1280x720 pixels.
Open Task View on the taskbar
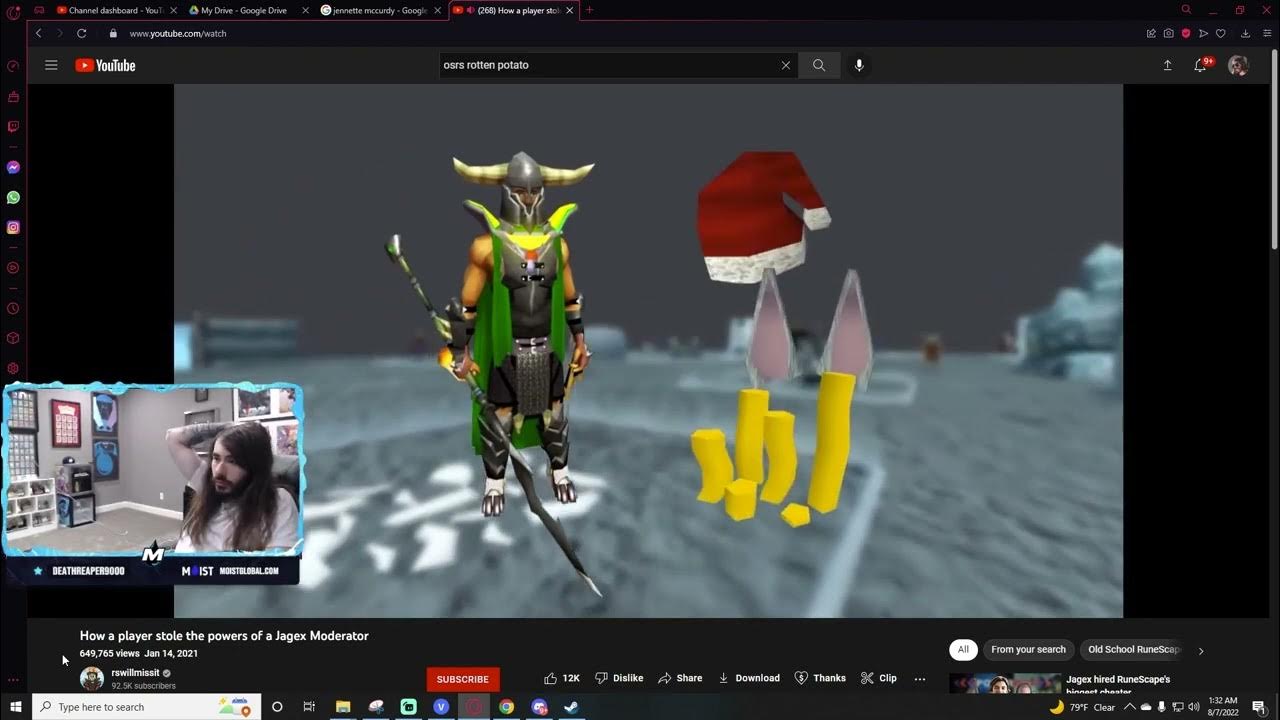coord(309,707)
